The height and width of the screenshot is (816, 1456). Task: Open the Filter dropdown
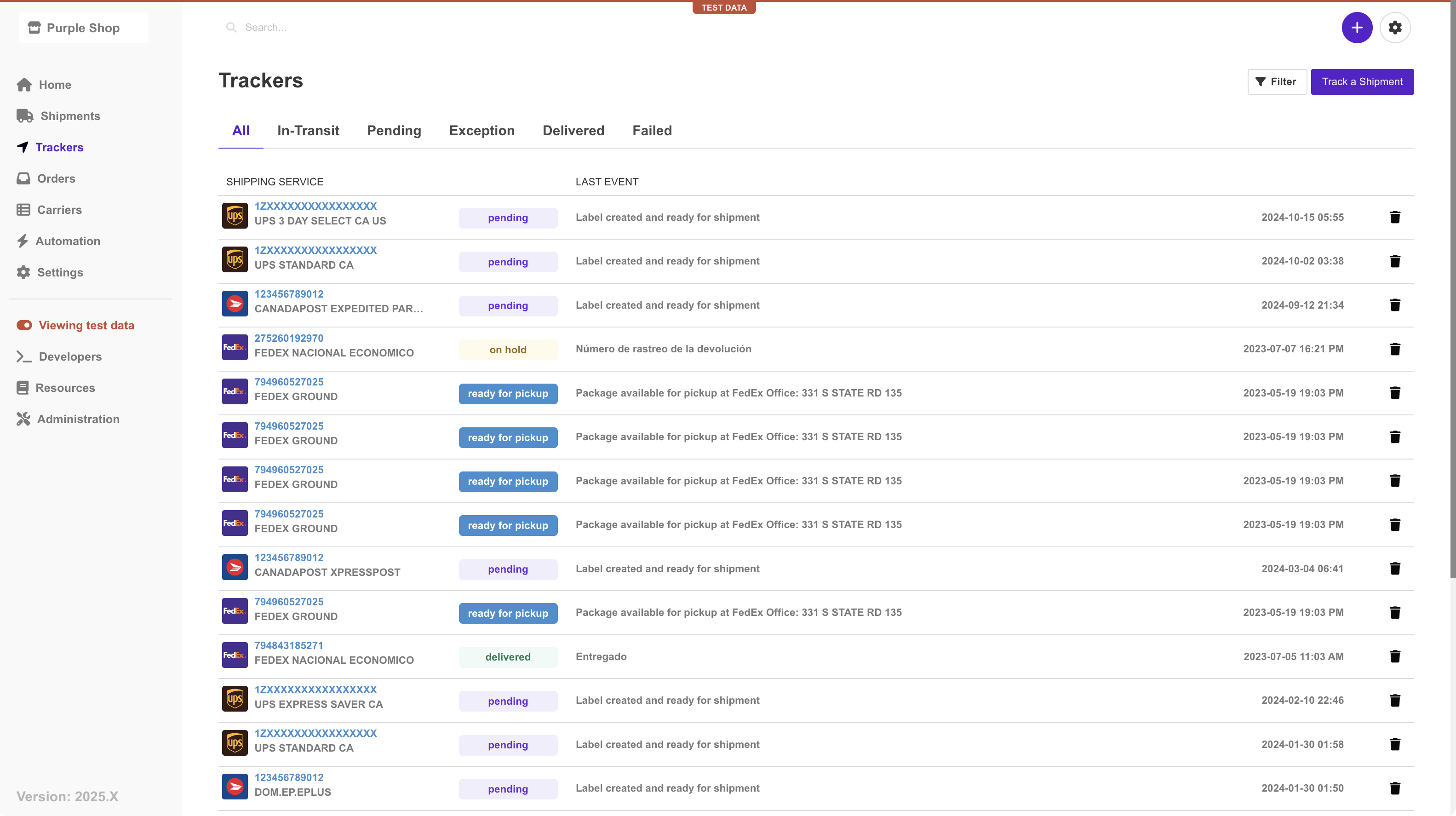pos(1277,81)
